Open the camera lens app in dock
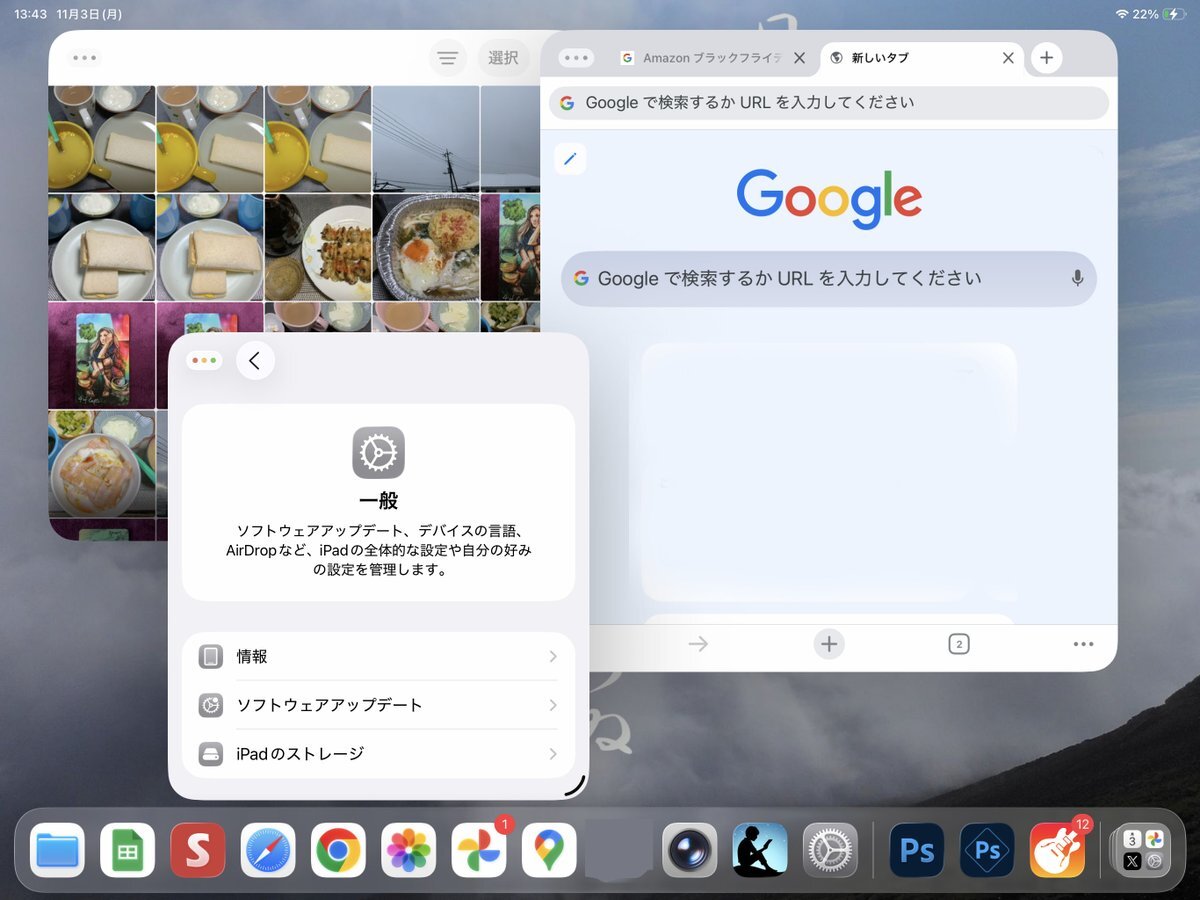The width and height of the screenshot is (1200, 900). pos(690,850)
